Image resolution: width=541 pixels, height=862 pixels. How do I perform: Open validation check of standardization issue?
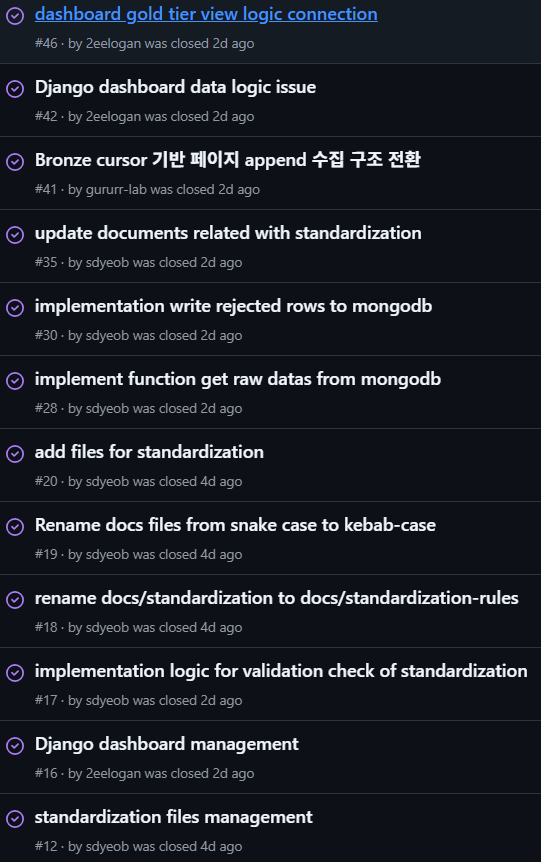pyautogui.click(x=281, y=671)
